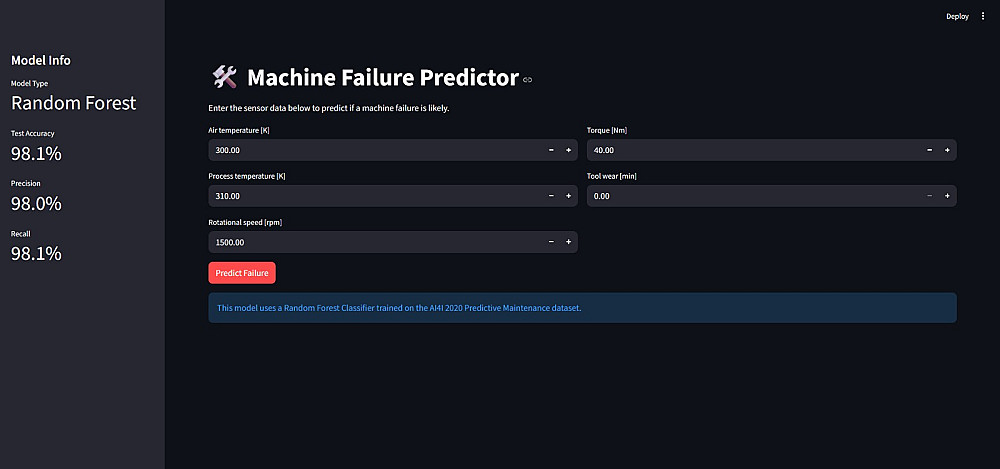Screen dimensions: 1000x469
Task: Increase the Tool wear value
Action: click(948, 196)
